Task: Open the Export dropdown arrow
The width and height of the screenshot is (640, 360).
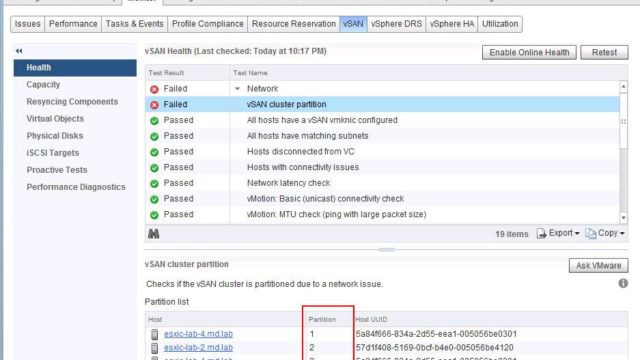Action: coord(577,234)
